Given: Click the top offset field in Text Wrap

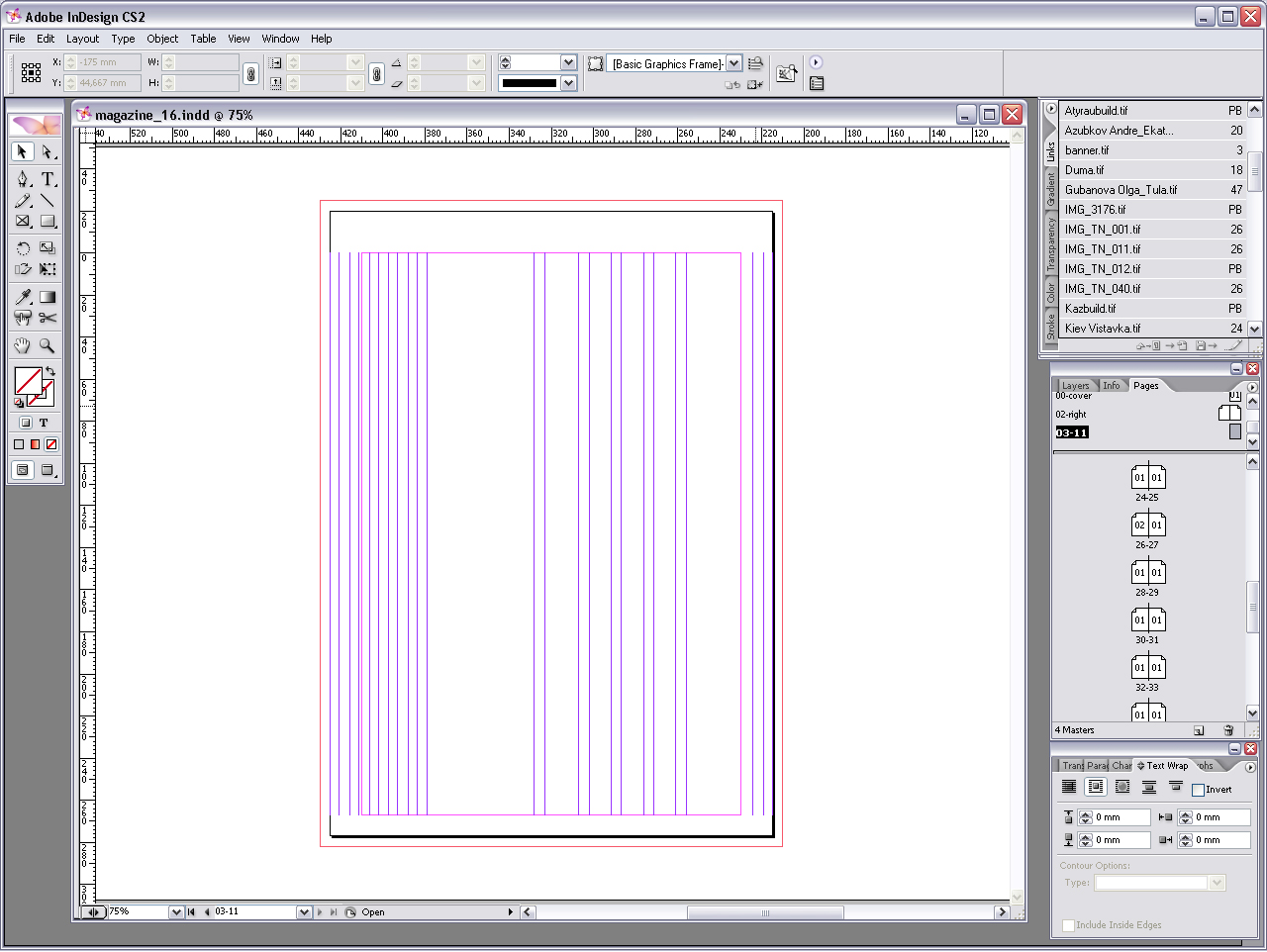Looking at the screenshot, I should (x=1114, y=817).
